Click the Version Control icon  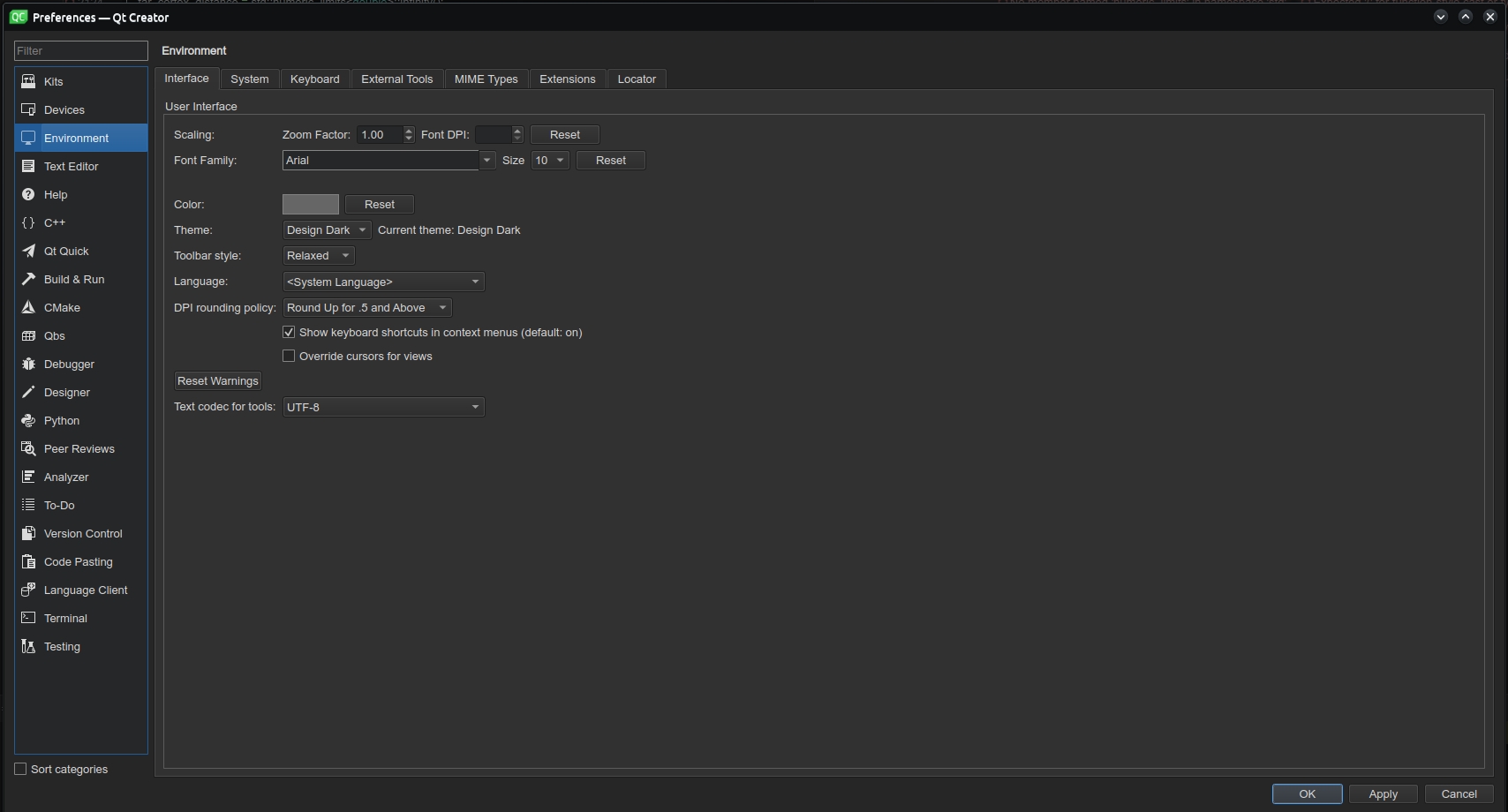28,533
